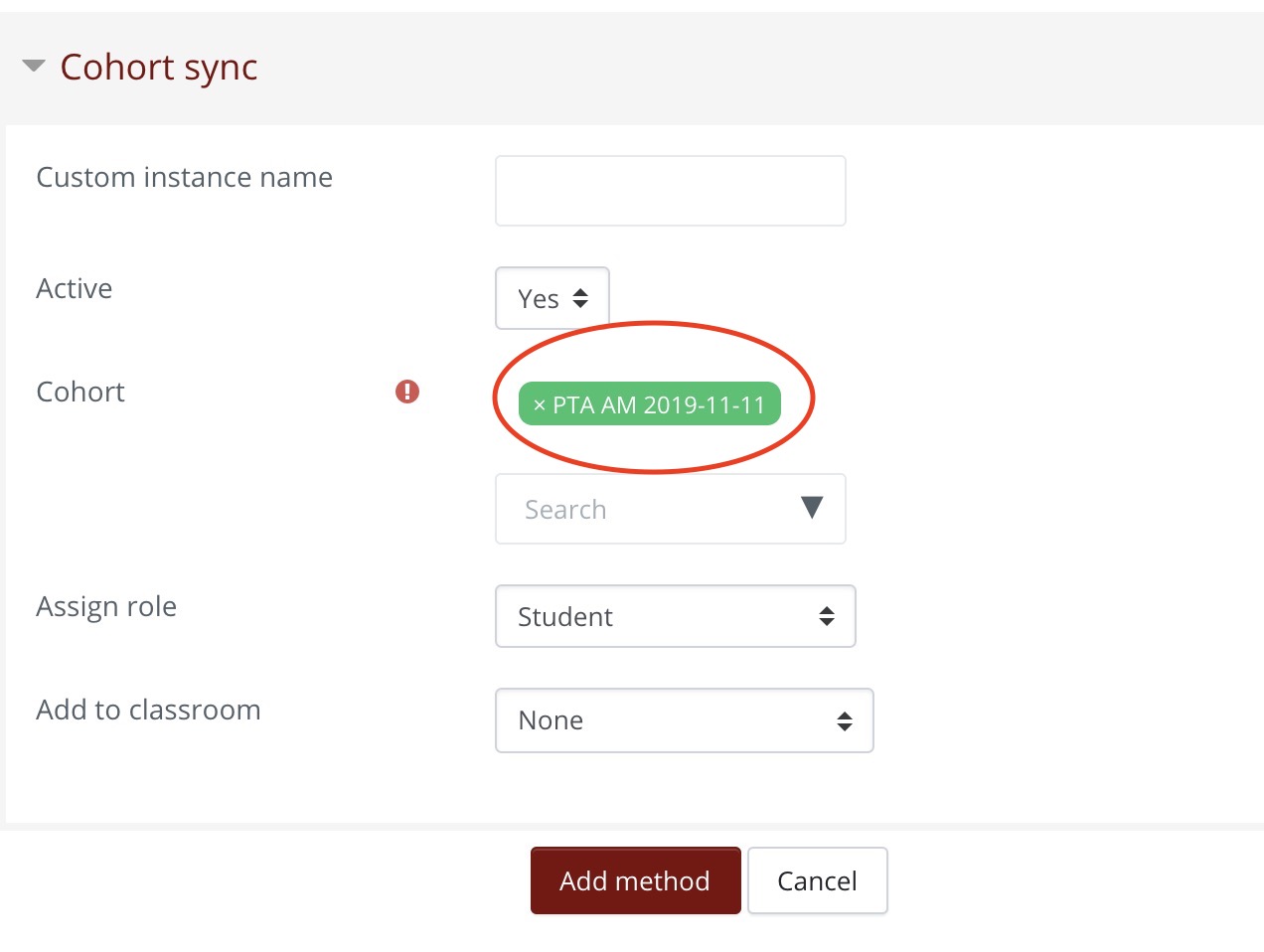The width and height of the screenshot is (1264, 952).
Task: Focus the Custom instance name text box
Action: click(x=670, y=191)
